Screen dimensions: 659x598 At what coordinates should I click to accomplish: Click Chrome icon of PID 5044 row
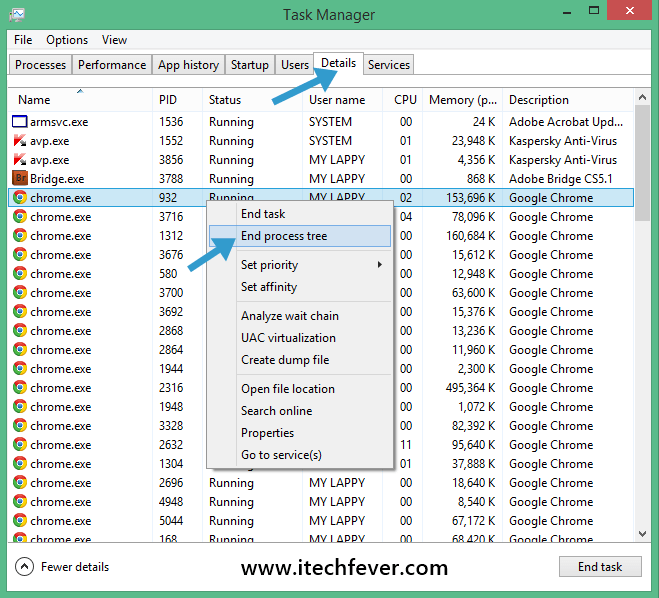point(20,520)
